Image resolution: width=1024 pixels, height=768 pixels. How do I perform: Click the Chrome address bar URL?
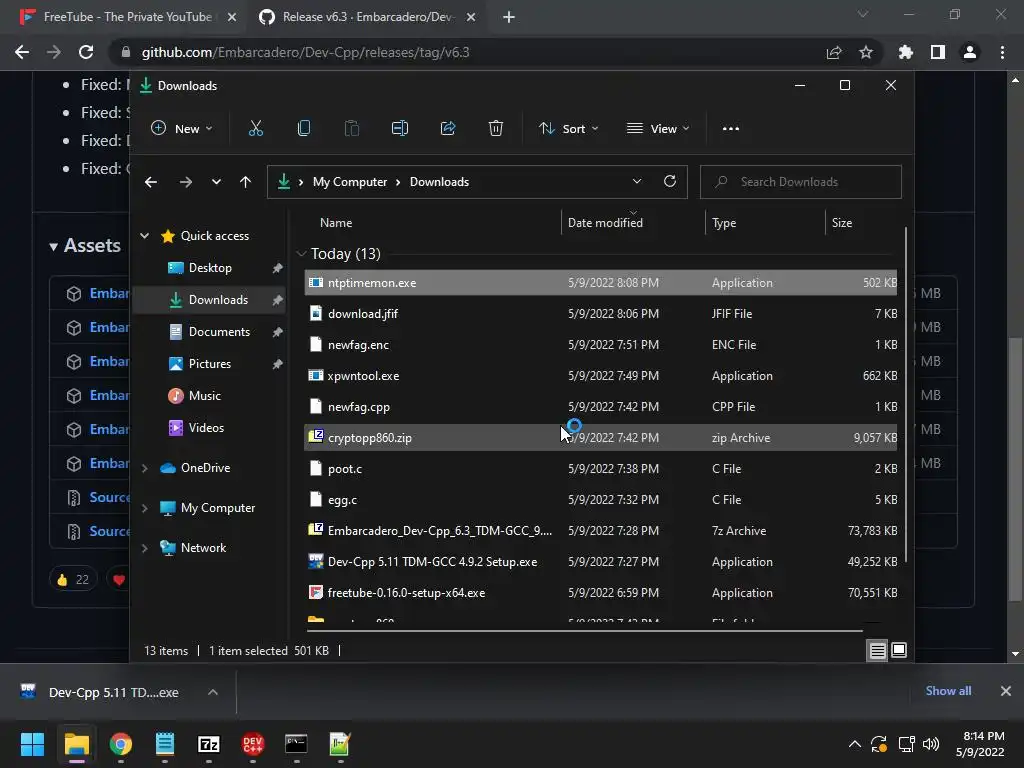pyautogui.click(x=305, y=52)
